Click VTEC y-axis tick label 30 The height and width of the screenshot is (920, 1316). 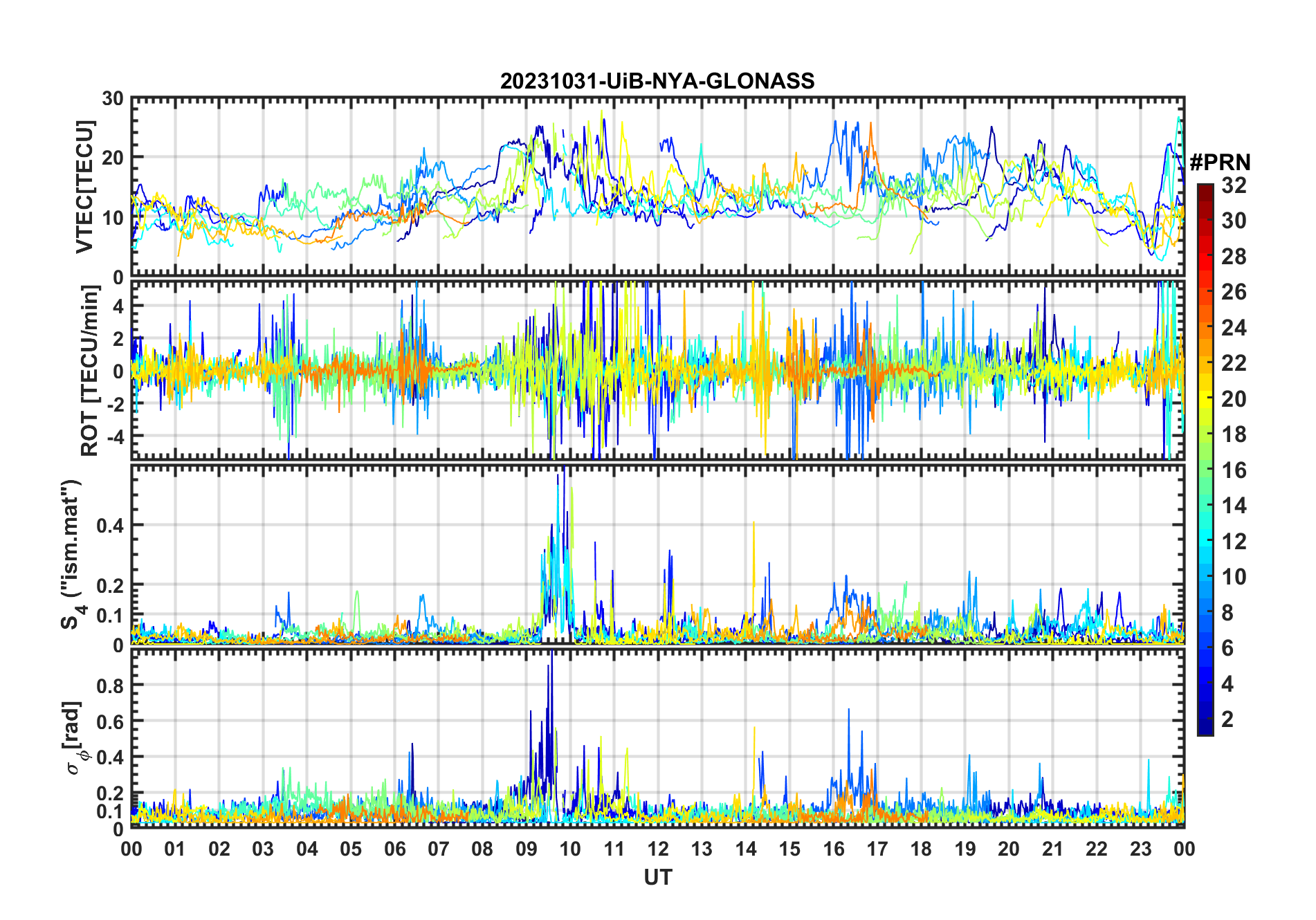click(113, 99)
